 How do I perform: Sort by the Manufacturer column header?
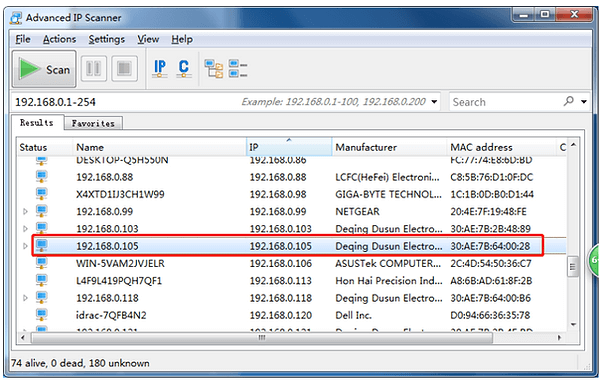tap(389, 147)
